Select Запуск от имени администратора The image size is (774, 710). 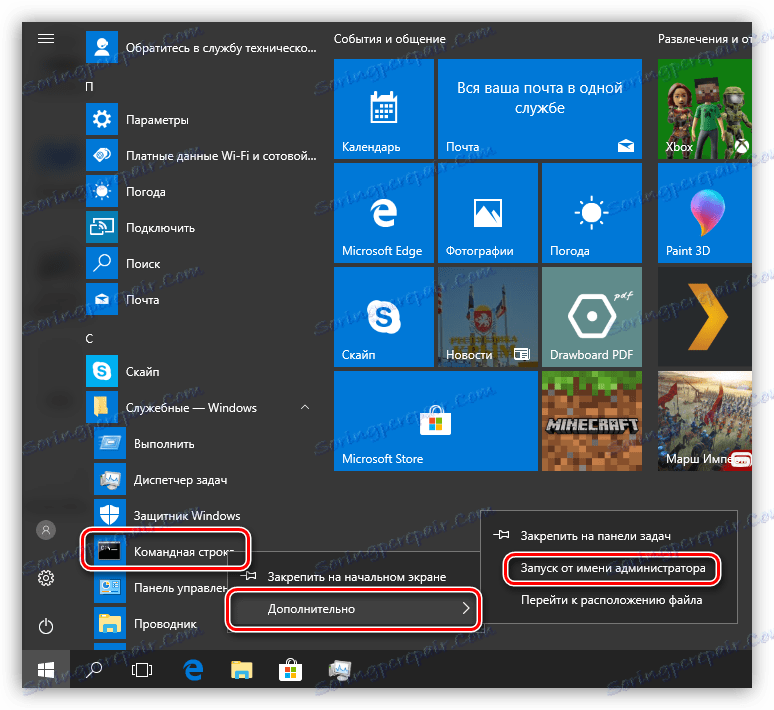tap(612, 568)
